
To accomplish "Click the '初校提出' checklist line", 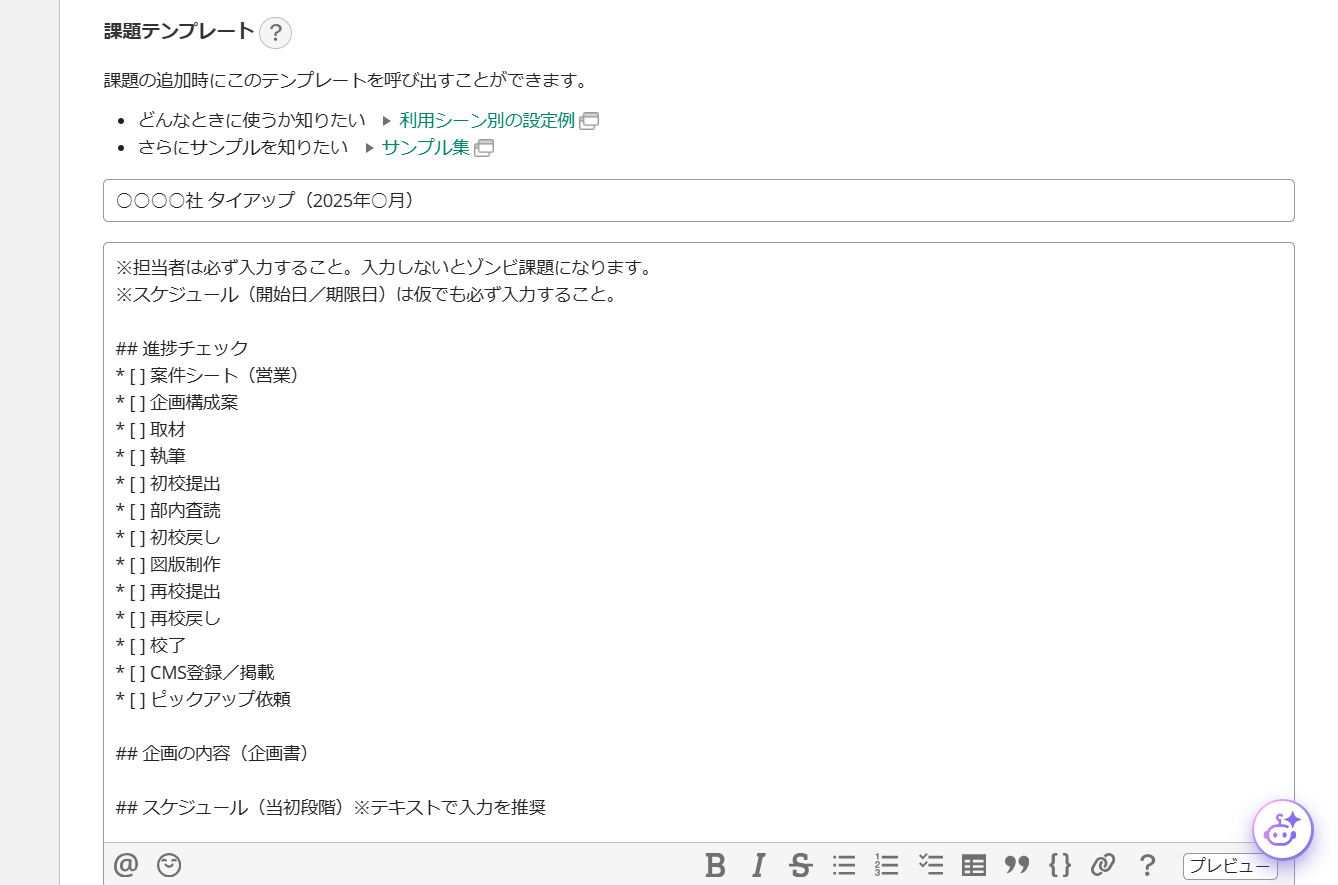I will (168, 484).
